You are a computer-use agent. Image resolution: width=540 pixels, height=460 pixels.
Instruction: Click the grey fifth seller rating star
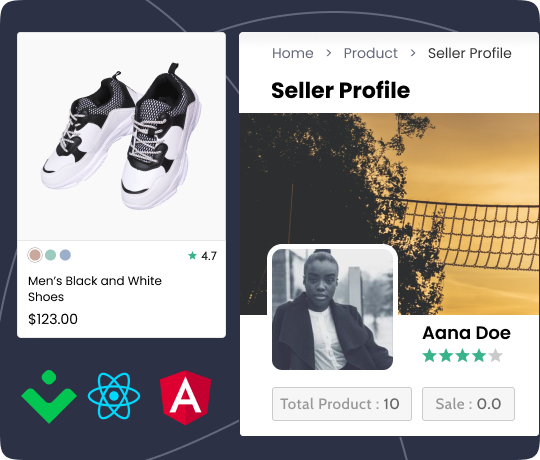495,355
